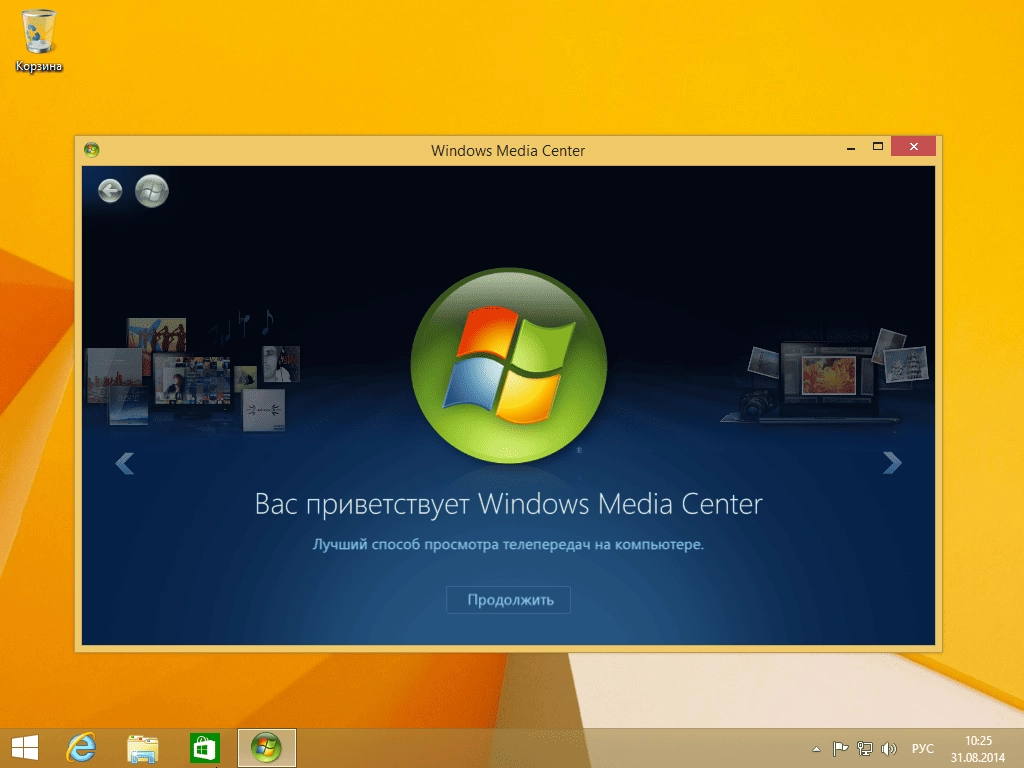Select the Media Center taskbar button
1024x768 pixels.
(266, 748)
